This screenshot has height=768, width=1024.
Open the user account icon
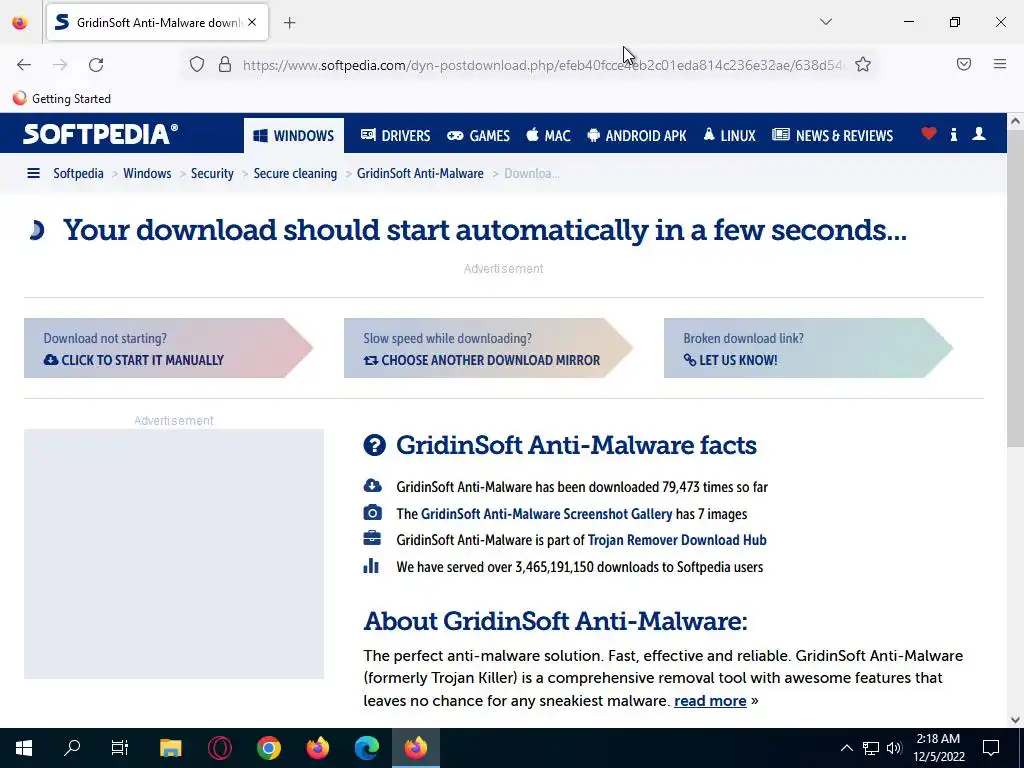(979, 134)
